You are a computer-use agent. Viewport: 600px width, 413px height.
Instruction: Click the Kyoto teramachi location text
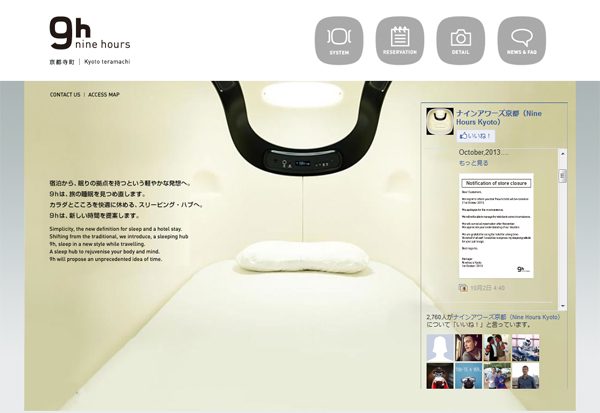[x=107, y=62]
